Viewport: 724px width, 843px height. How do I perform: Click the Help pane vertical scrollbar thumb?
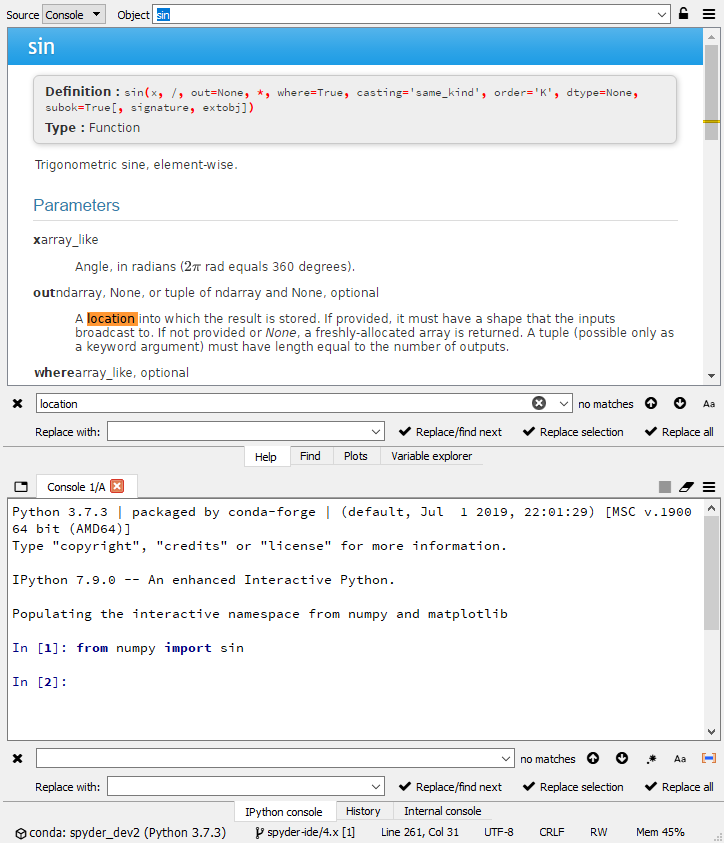[711, 92]
